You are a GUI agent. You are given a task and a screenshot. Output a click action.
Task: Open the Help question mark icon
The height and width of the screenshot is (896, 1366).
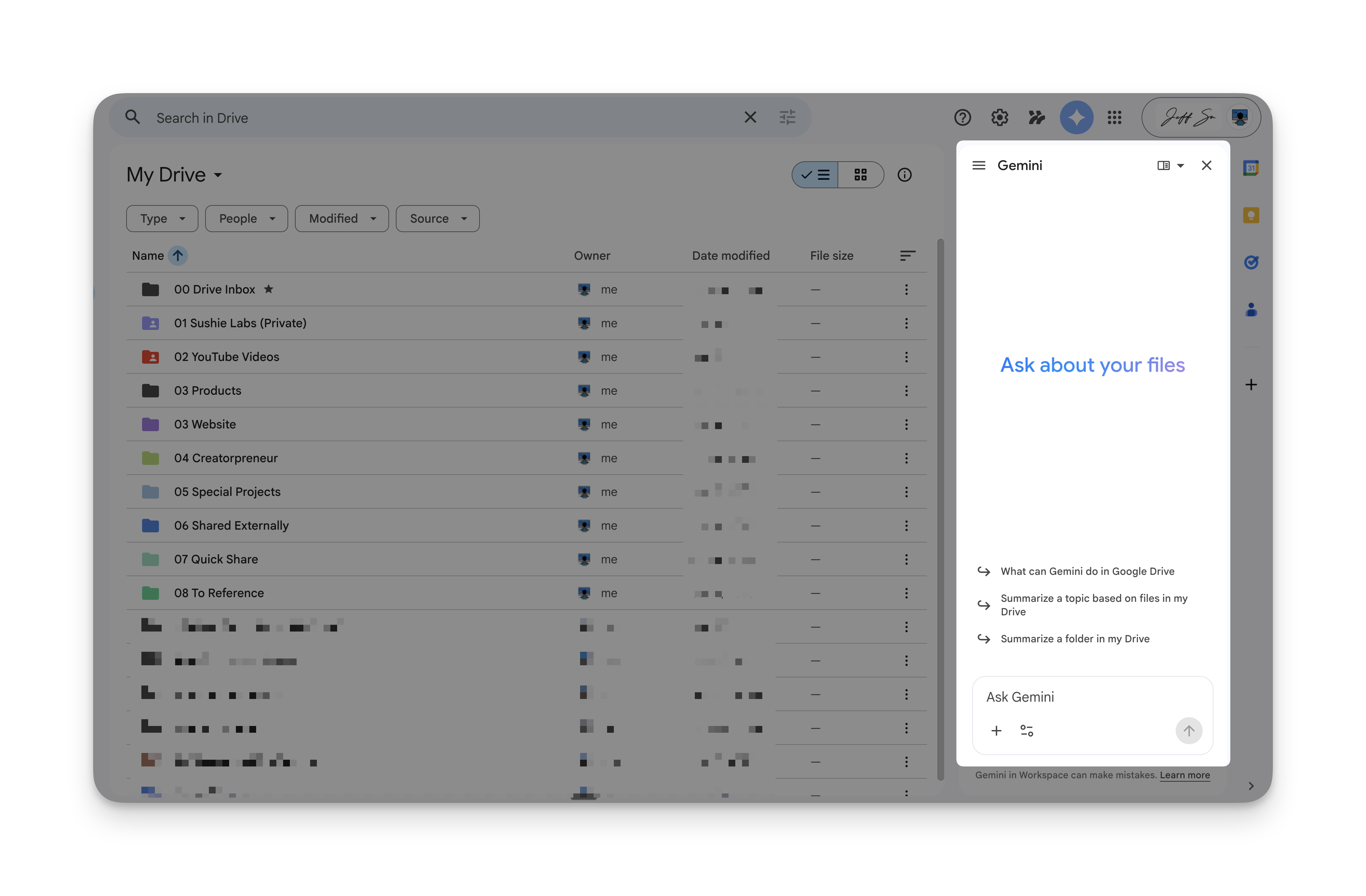[x=962, y=118]
